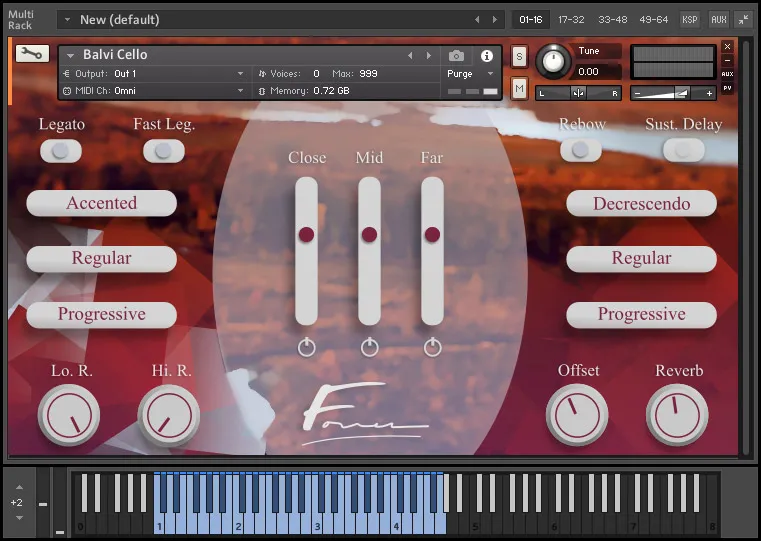Click the Far mic fader handle

pos(432,234)
